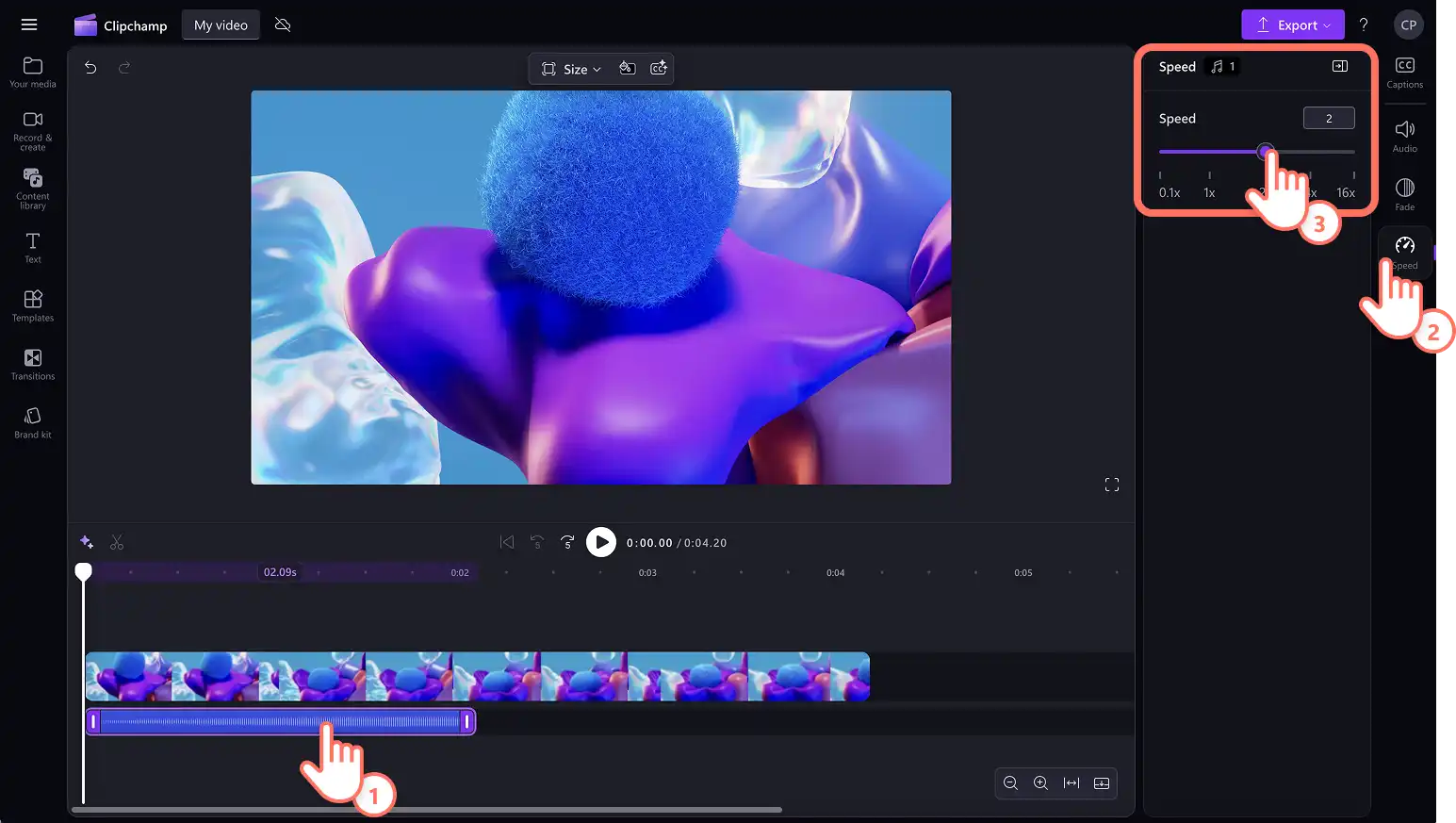Click the 0:05 ruler mark

click(x=1023, y=572)
